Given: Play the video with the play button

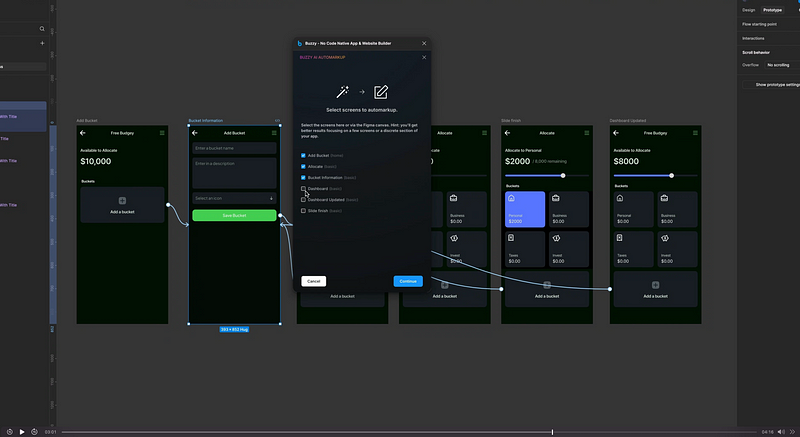Looking at the screenshot, I should pyautogui.click(x=22, y=432).
